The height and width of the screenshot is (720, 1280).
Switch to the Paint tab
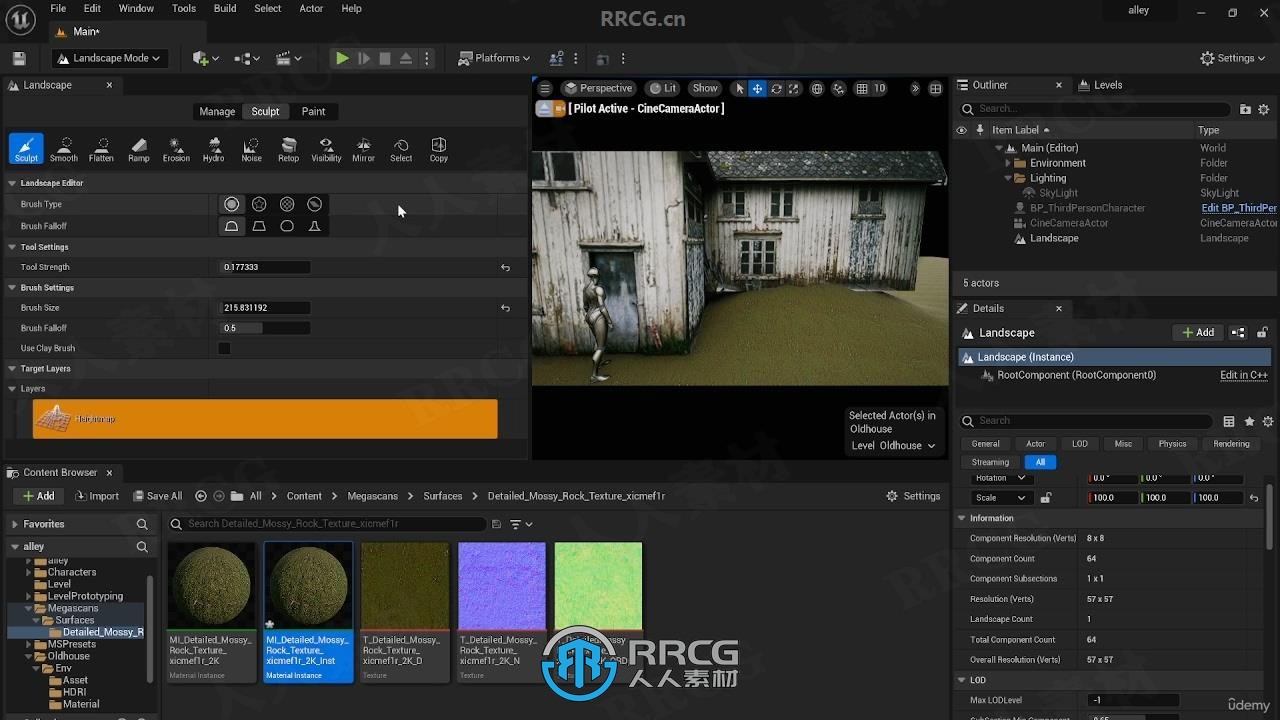314,112
